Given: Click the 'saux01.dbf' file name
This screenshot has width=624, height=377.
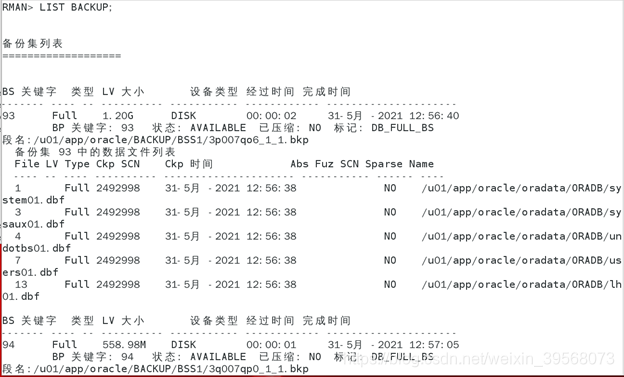Looking at the screenshot, I should (33, 224).
